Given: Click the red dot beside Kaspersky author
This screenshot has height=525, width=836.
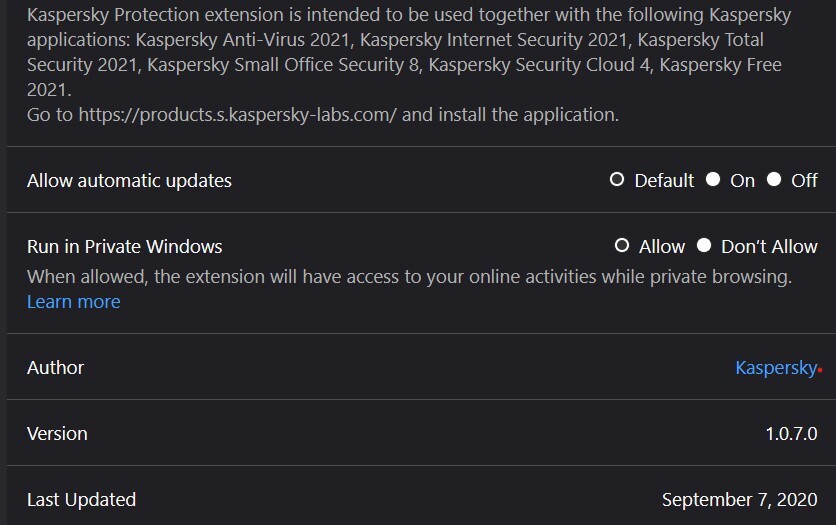Looking at the screenshot, I should [820, 370].
